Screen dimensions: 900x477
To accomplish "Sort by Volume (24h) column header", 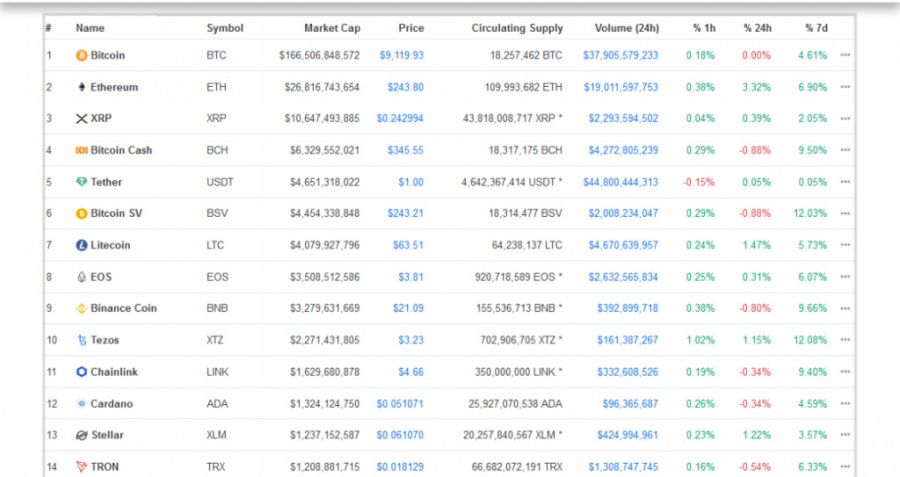I will click(627, 28).
